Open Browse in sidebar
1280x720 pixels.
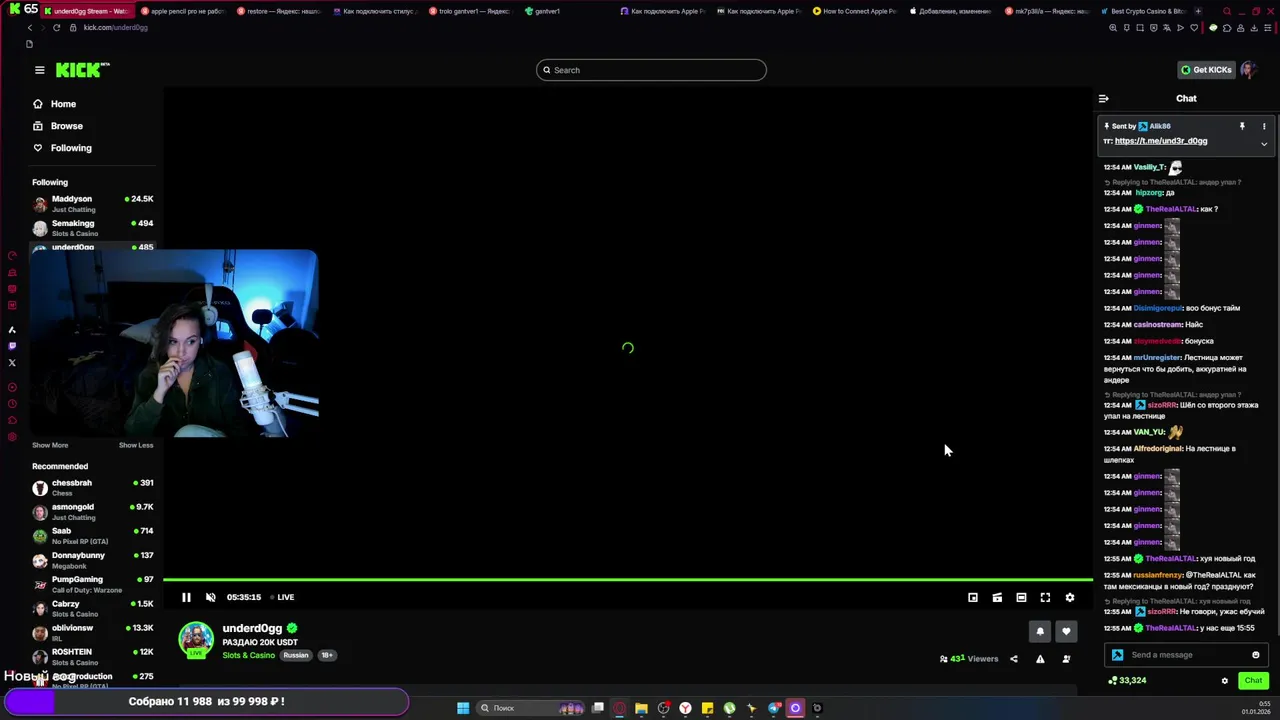coord(58,126)
